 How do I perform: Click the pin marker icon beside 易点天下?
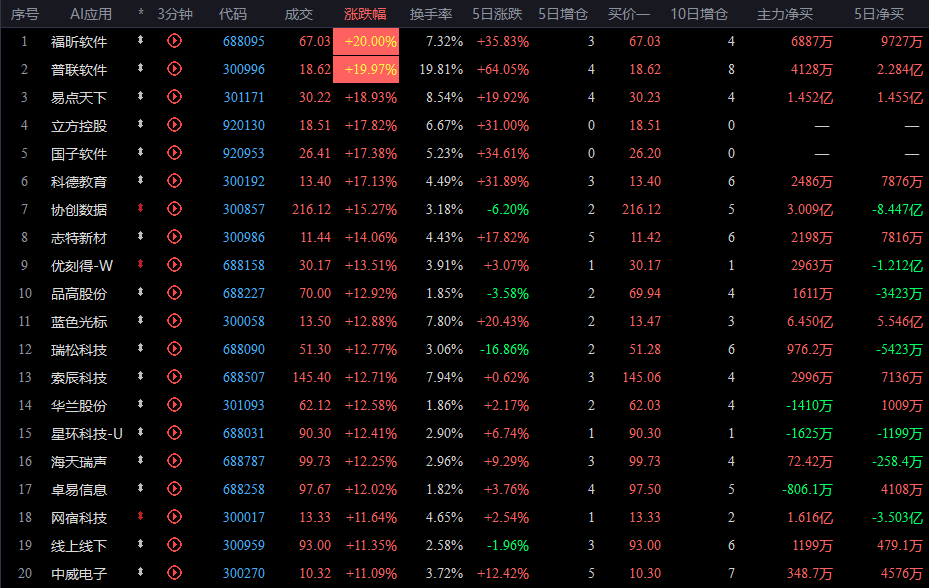[140, 96]
